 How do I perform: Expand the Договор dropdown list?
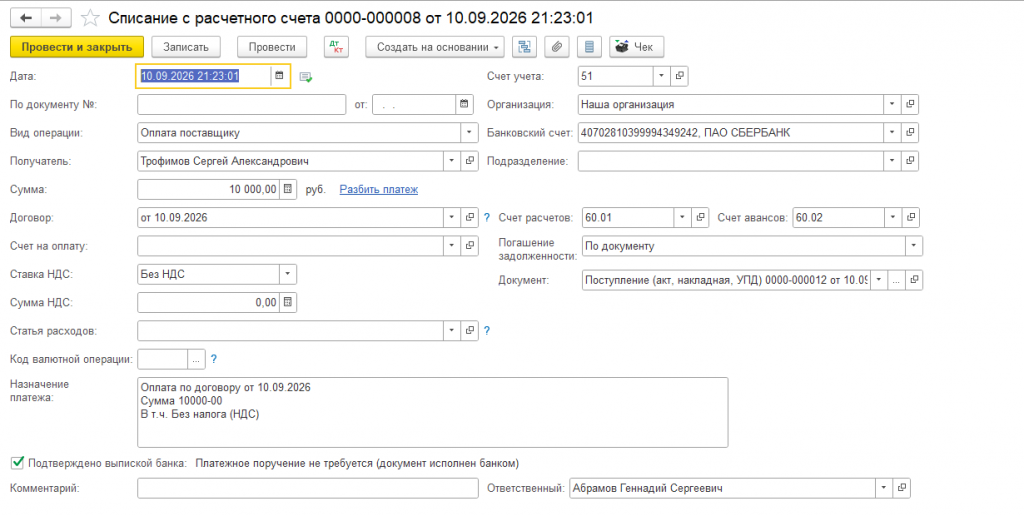(x=452, y=218)
